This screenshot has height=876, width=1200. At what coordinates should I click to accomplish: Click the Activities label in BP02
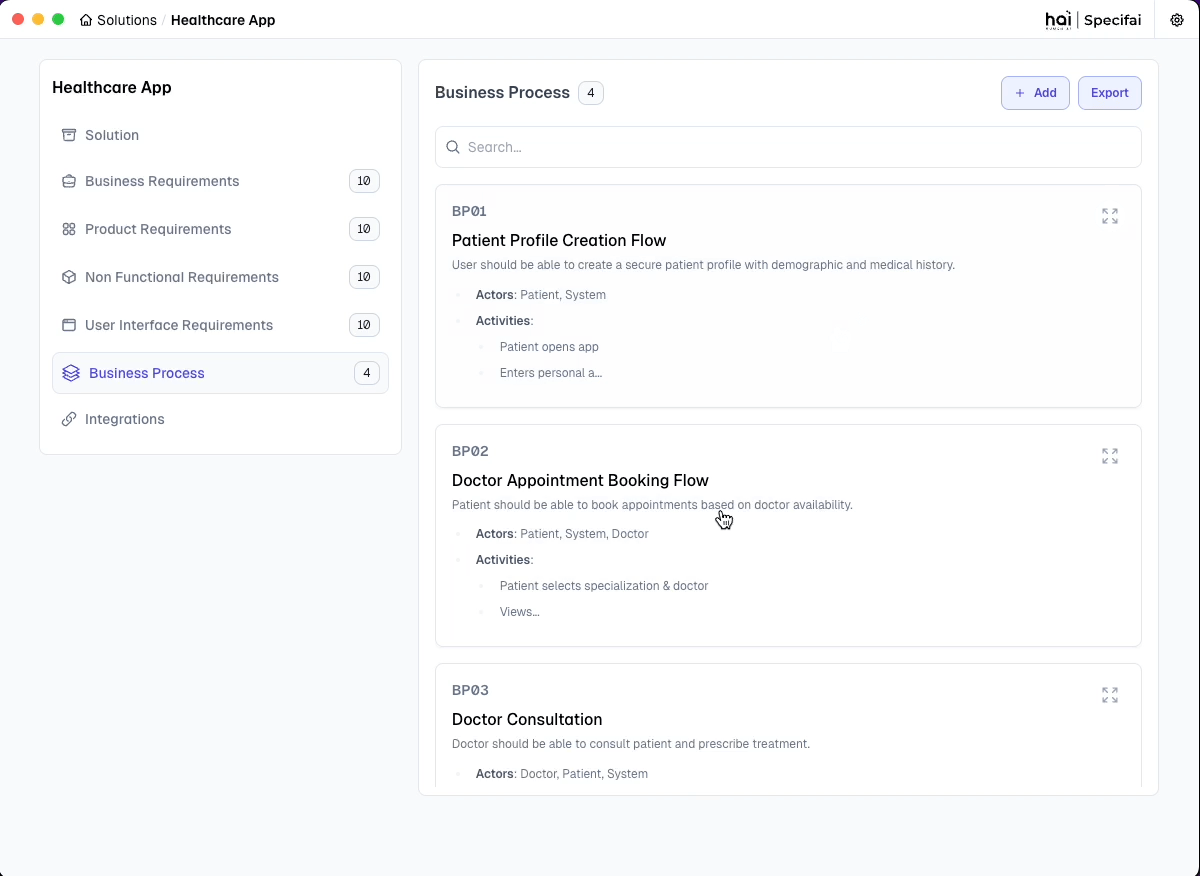pyautogui.click(x=505, y=560)
